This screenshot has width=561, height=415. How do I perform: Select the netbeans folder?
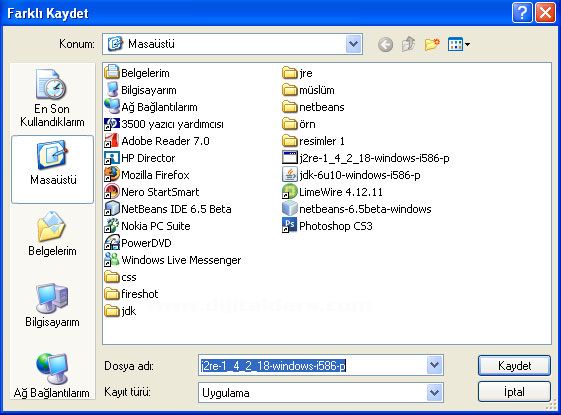click(313, 107)
